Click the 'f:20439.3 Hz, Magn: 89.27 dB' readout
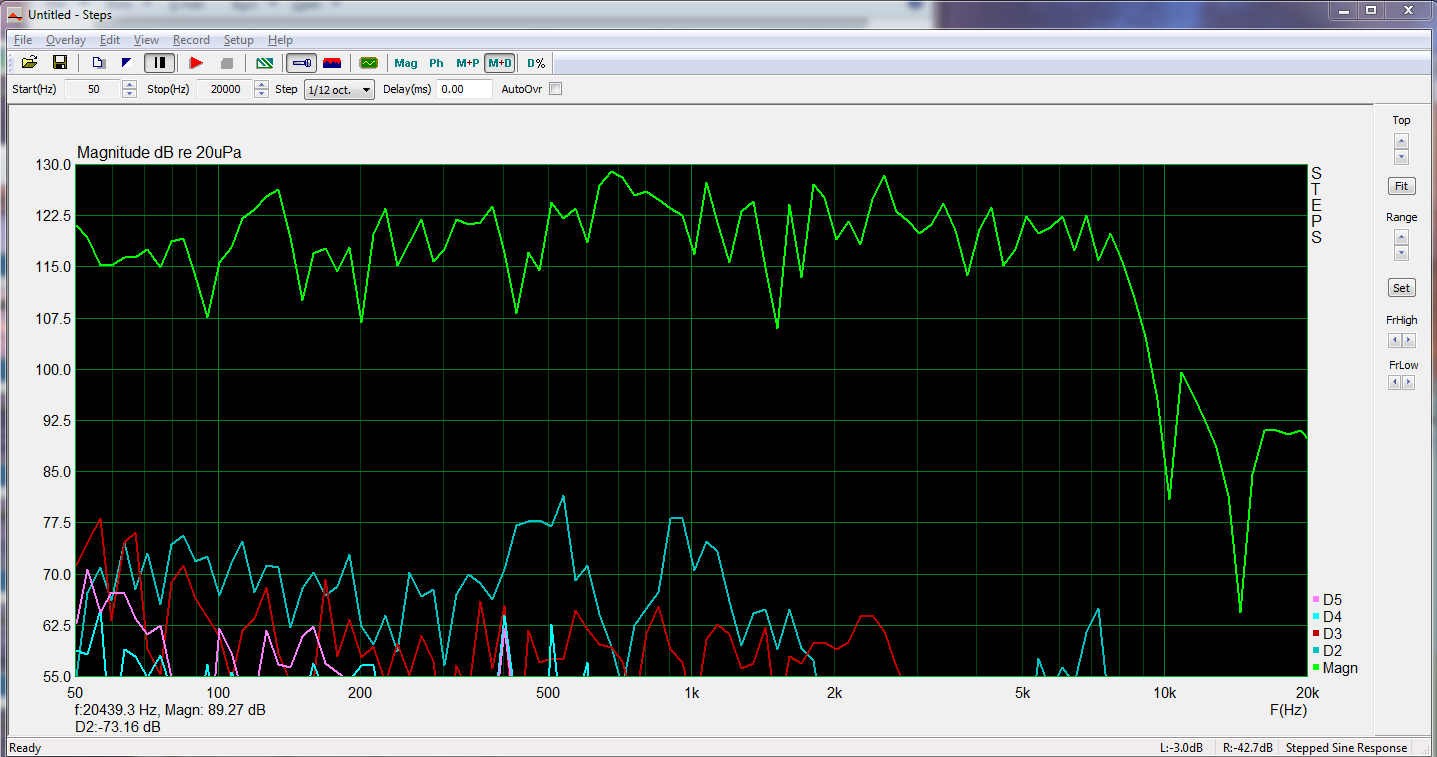The width and height of the screenshot is (1437, 757). [x=170, y=710]
